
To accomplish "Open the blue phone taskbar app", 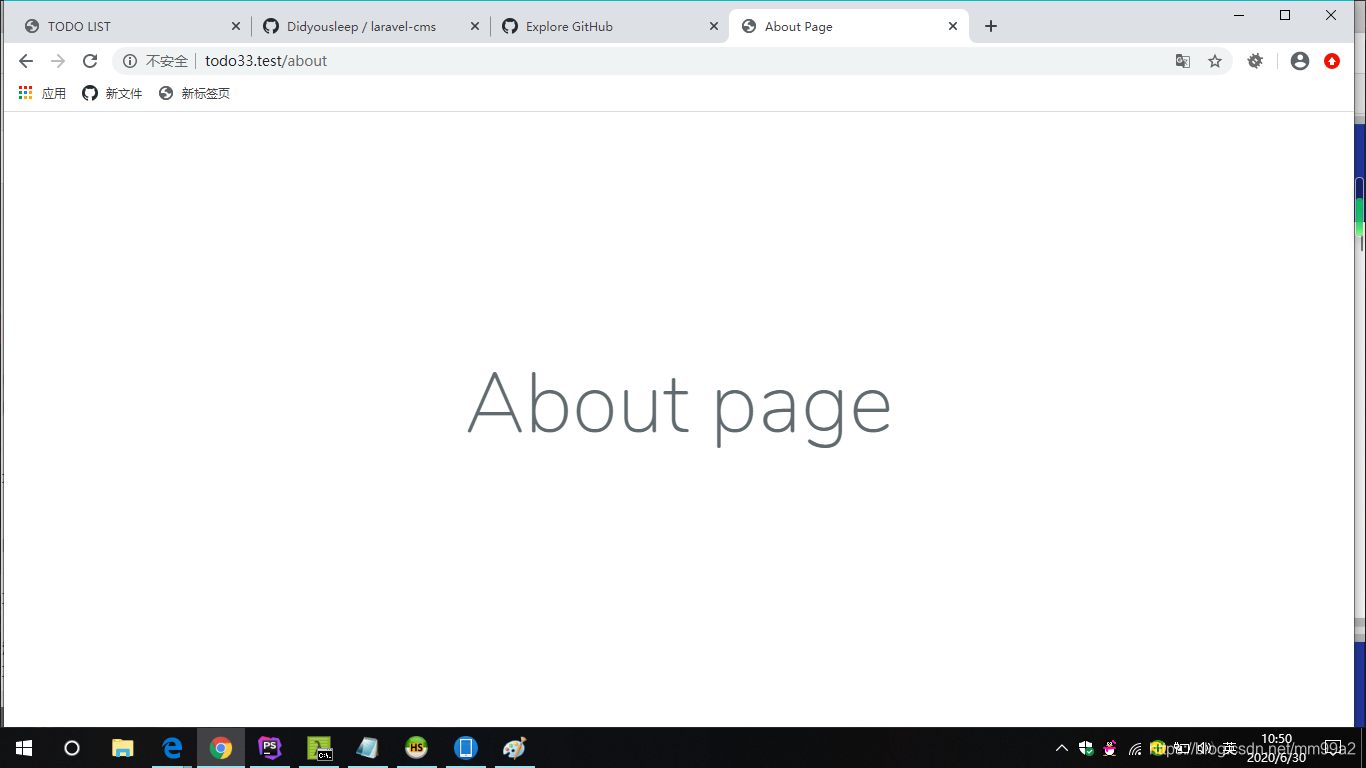I will 465,748.
